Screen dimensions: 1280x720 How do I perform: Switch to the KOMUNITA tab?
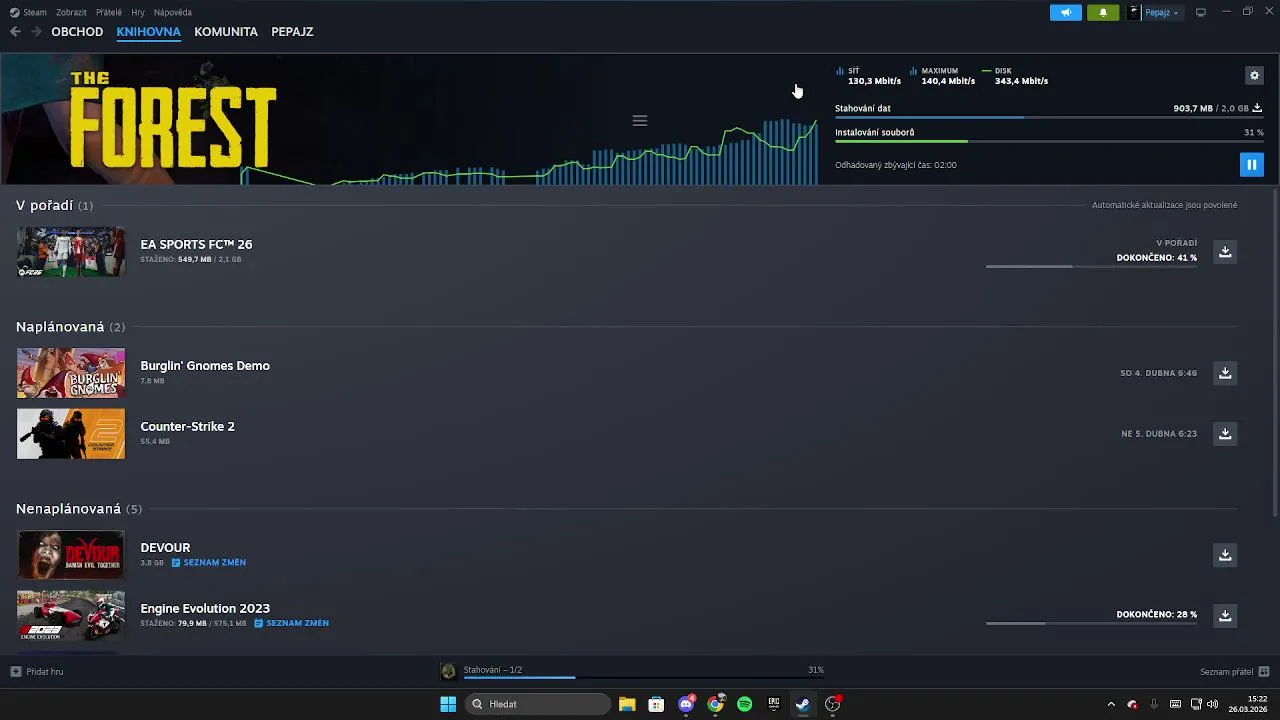(226, 31)
